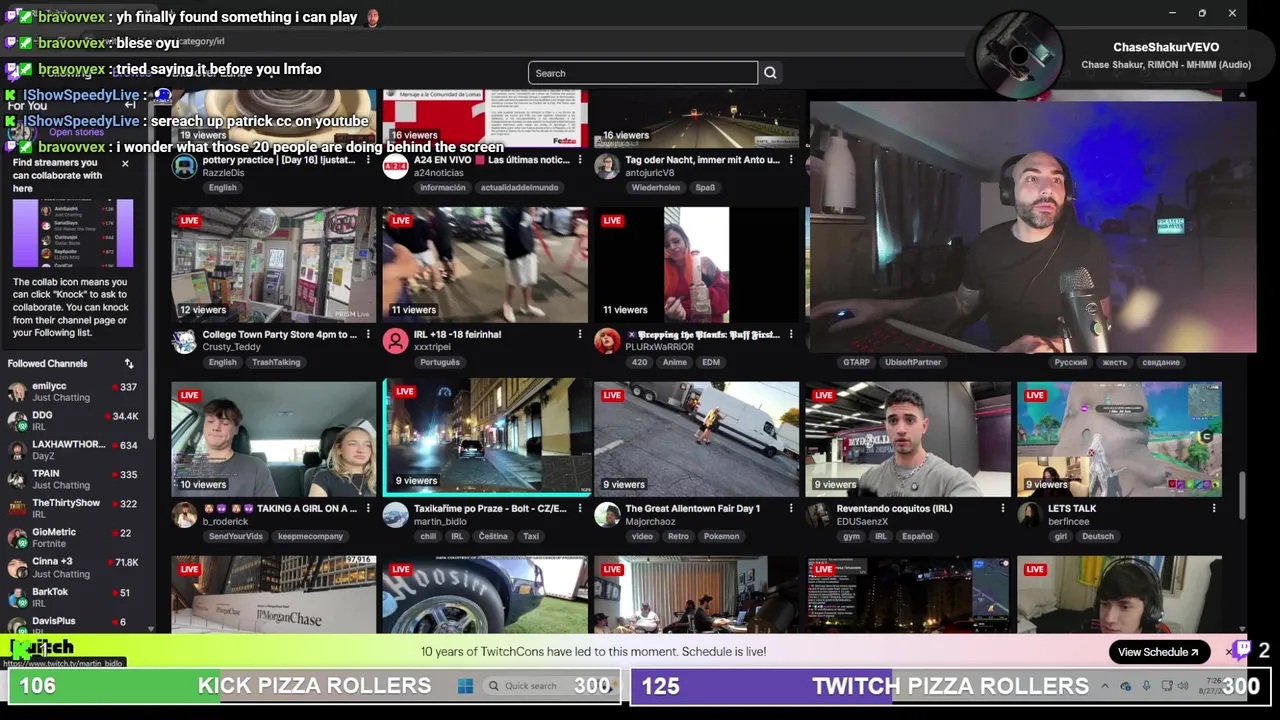1280x720 pixels.
Task: Open JPMorganChase building stream thumbnail
Action: (x=273, y=595)
